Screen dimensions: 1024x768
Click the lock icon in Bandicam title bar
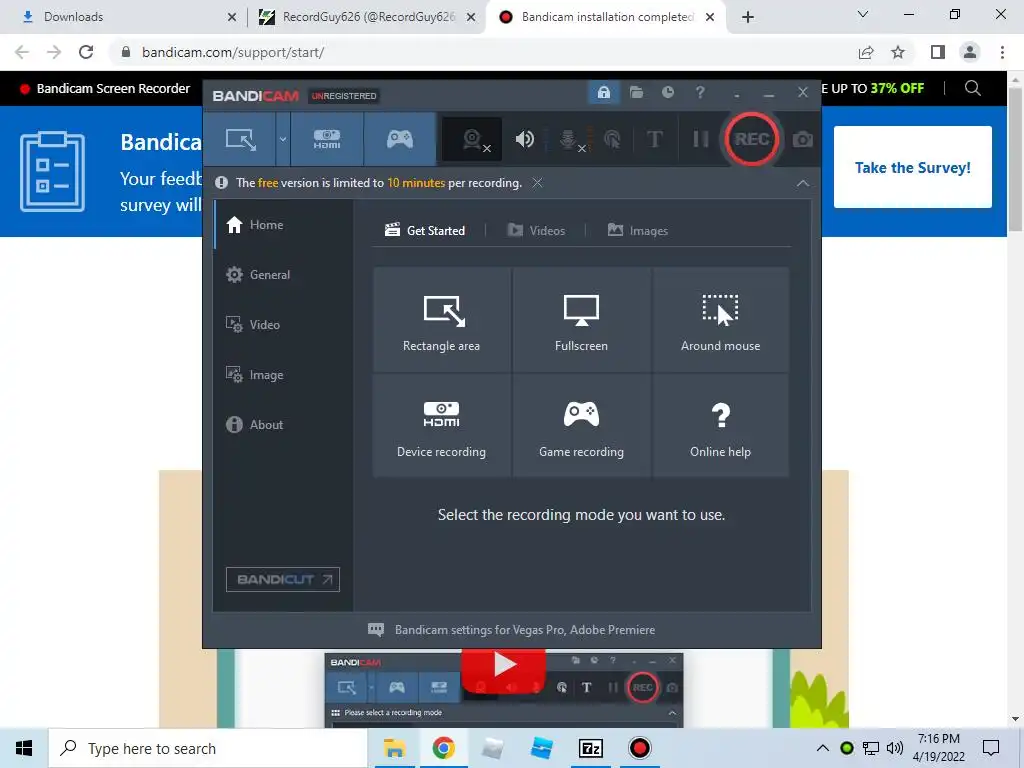pyautogui.click(x=603, y=93)
